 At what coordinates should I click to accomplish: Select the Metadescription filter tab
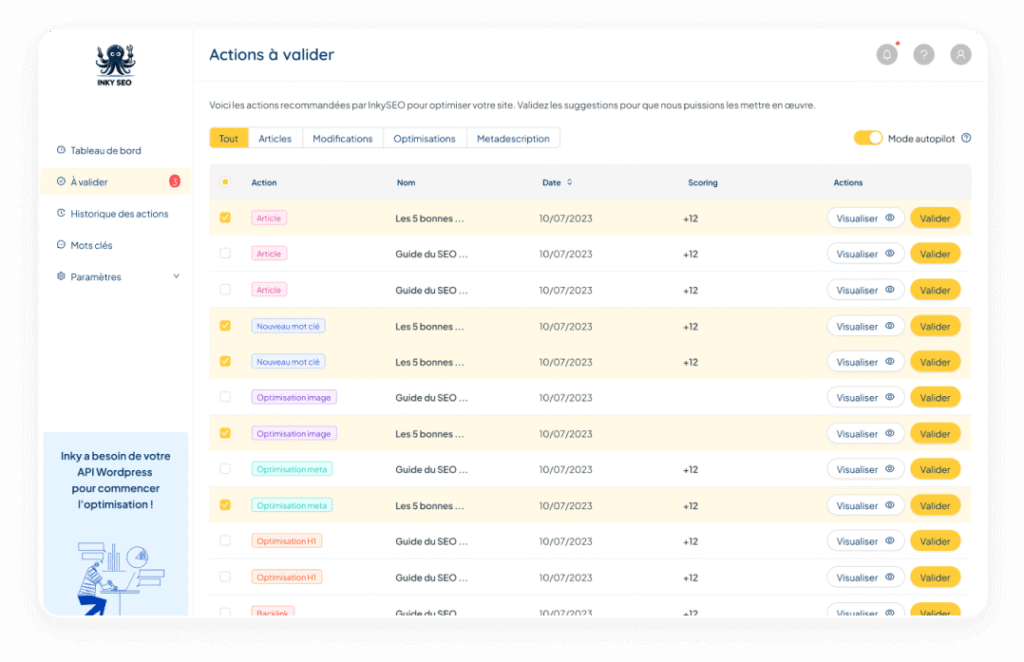pyautogui.click(x=513, y=138)
